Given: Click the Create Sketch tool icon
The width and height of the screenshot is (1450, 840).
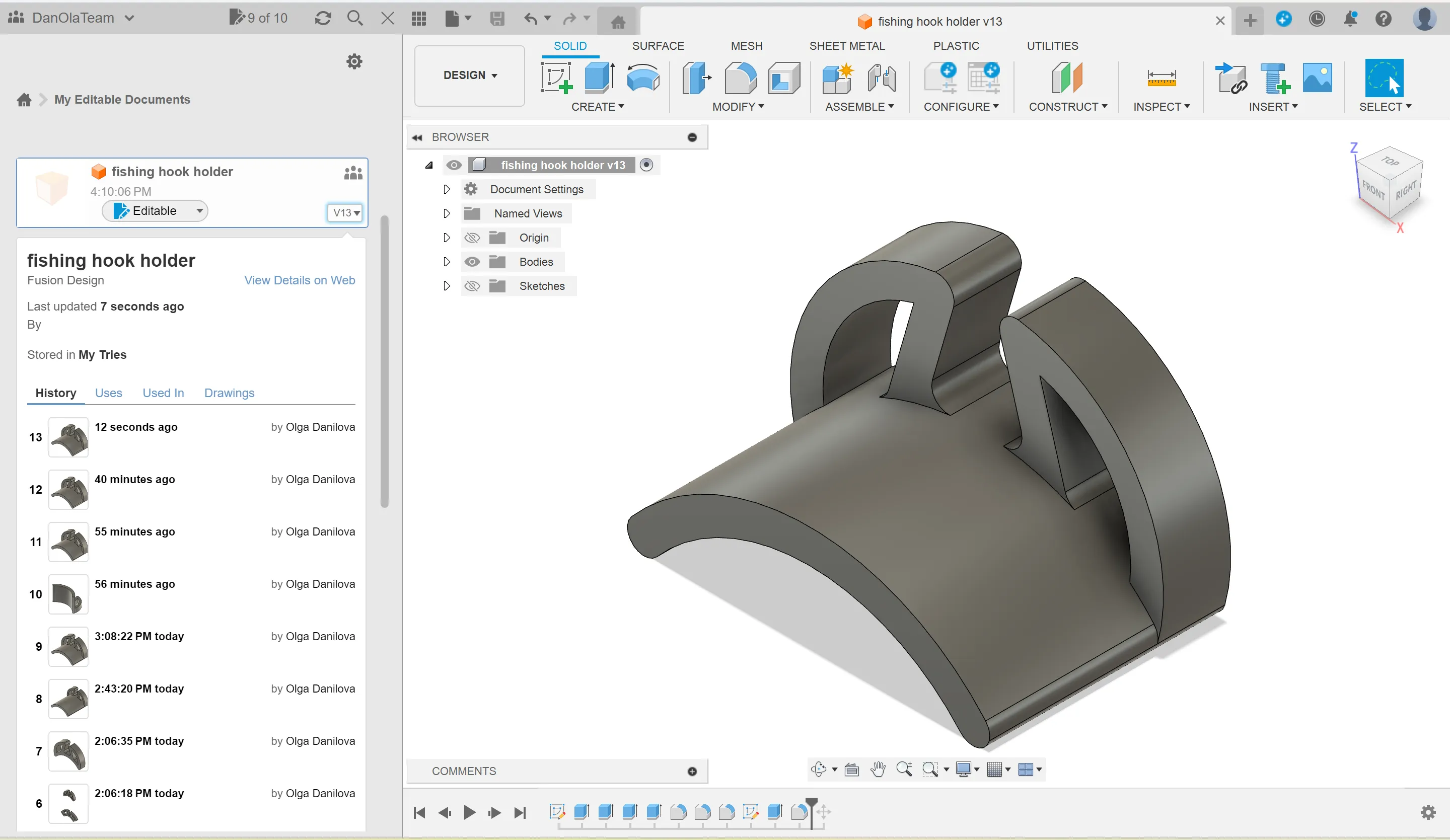Looking at the screenshot, I should [x=556, y=78].
